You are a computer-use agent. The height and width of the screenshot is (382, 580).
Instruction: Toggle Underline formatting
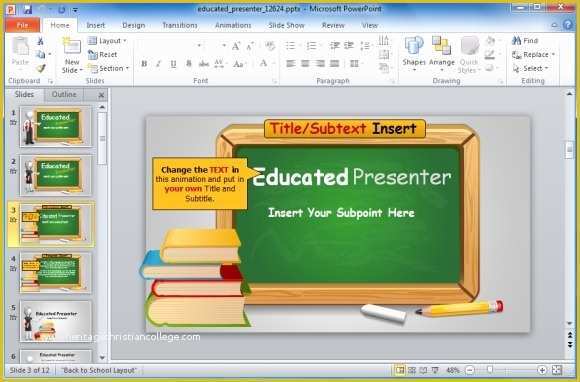(173, 64)
